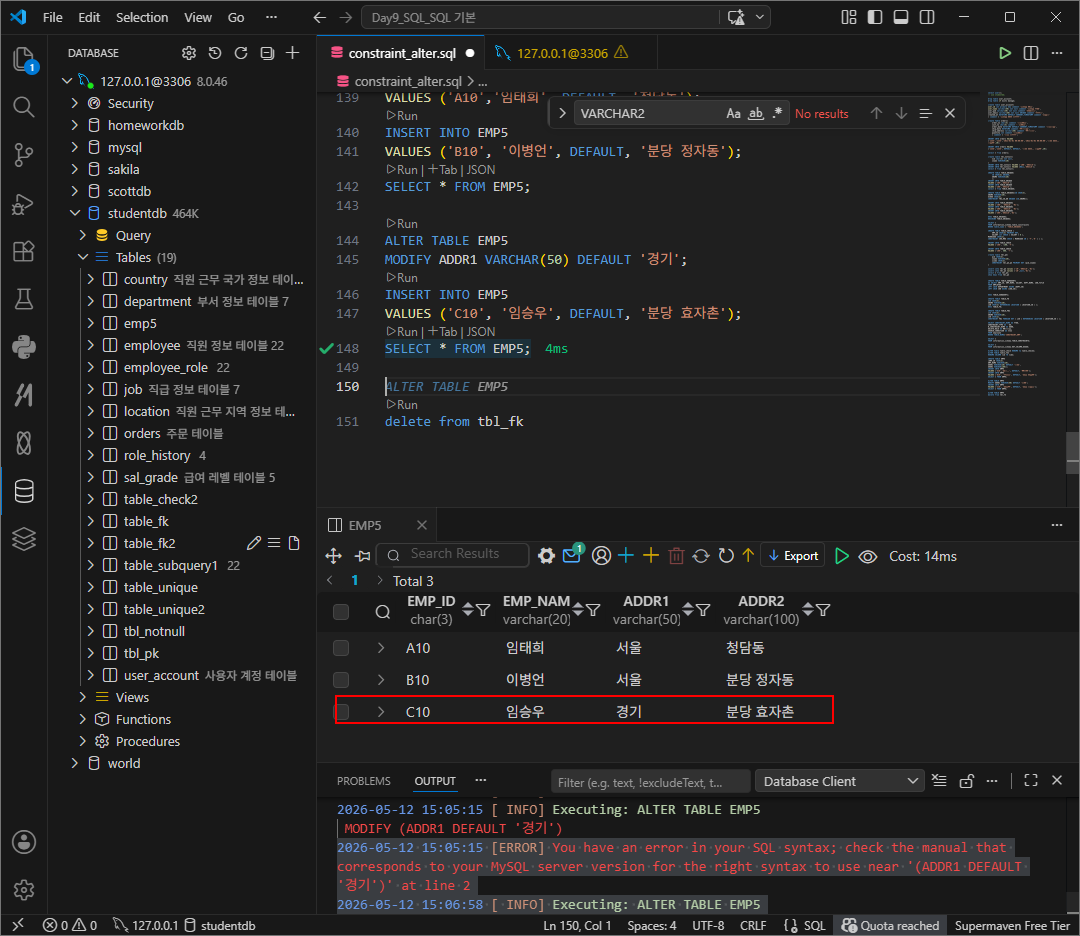Open database panel settings gear
Viewport: 1080px width, 936px height.
tap(189, 53)
